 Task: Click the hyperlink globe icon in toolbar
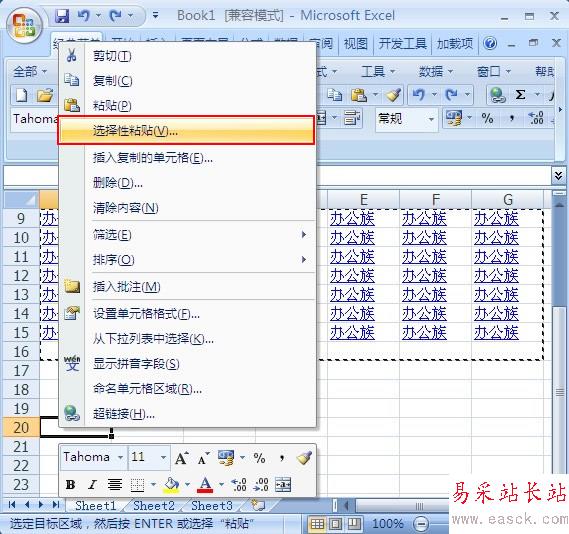[x=497, y=95]
